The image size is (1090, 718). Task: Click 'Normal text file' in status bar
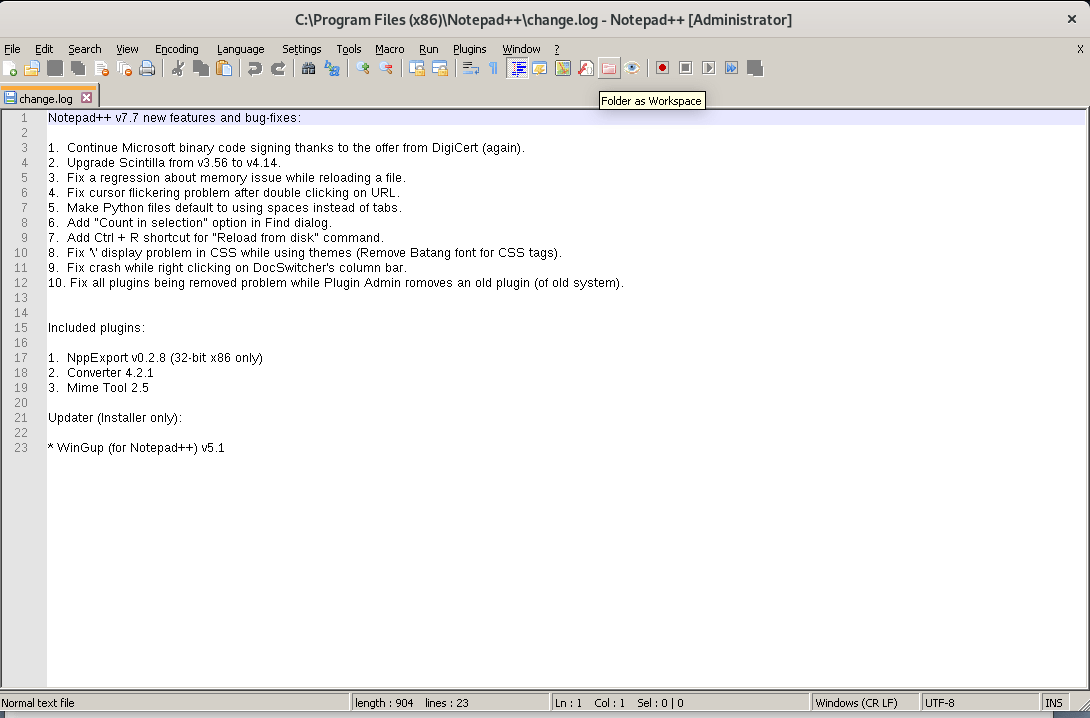(x=38, y=703)
